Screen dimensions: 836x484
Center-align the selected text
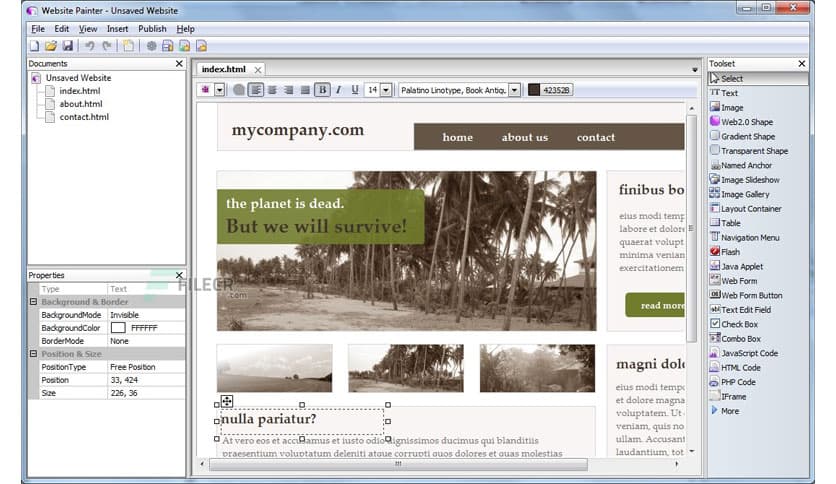[x=272, y=90]
